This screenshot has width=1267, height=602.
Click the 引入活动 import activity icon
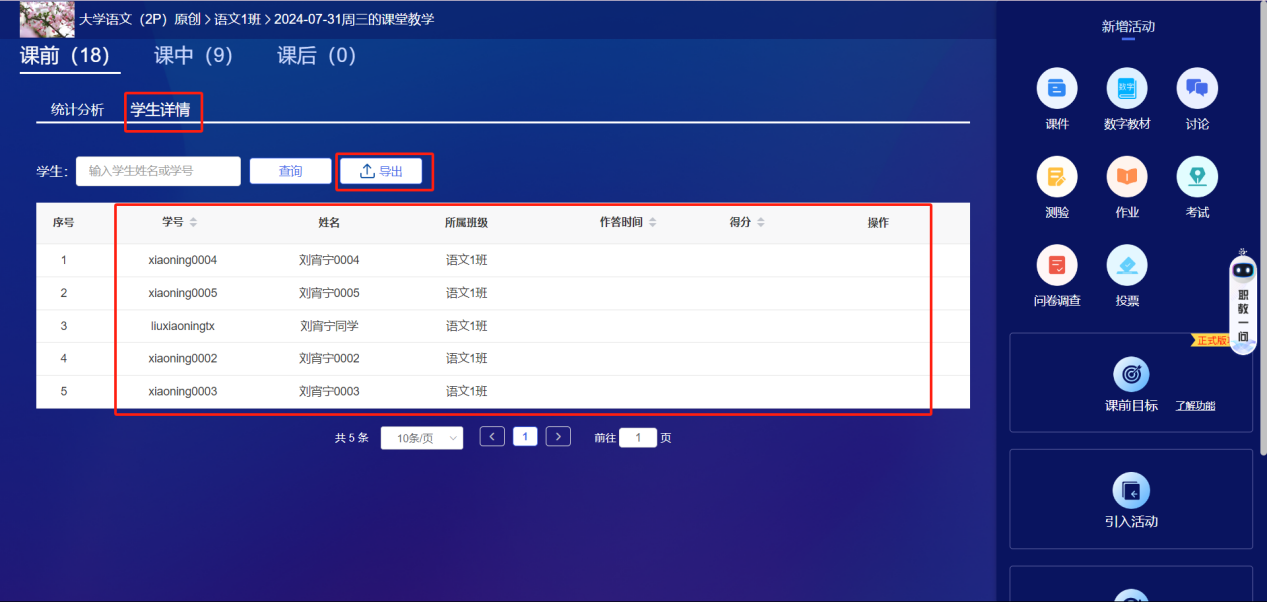(1131, 491)
